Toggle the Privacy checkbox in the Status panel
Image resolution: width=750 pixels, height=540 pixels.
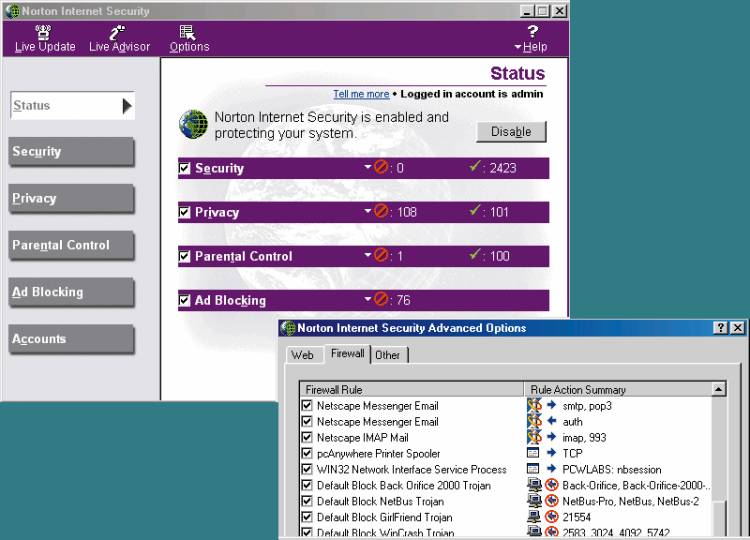(x=184, y=212)
